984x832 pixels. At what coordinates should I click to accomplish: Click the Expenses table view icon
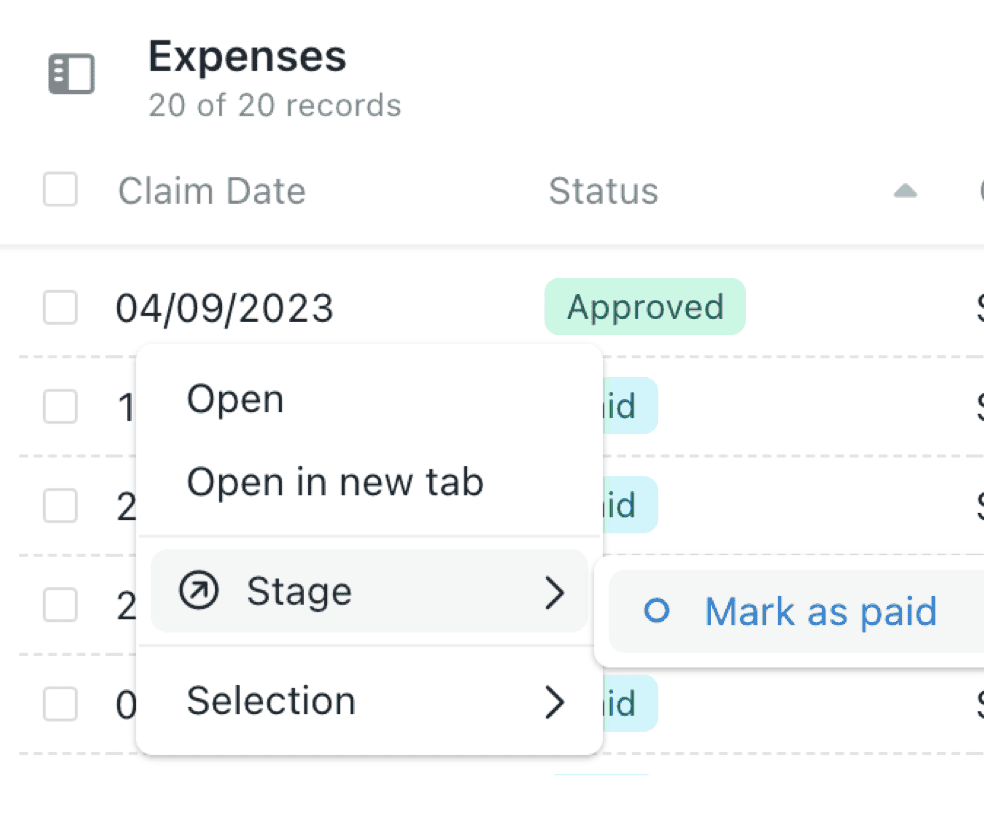[71, 73]
